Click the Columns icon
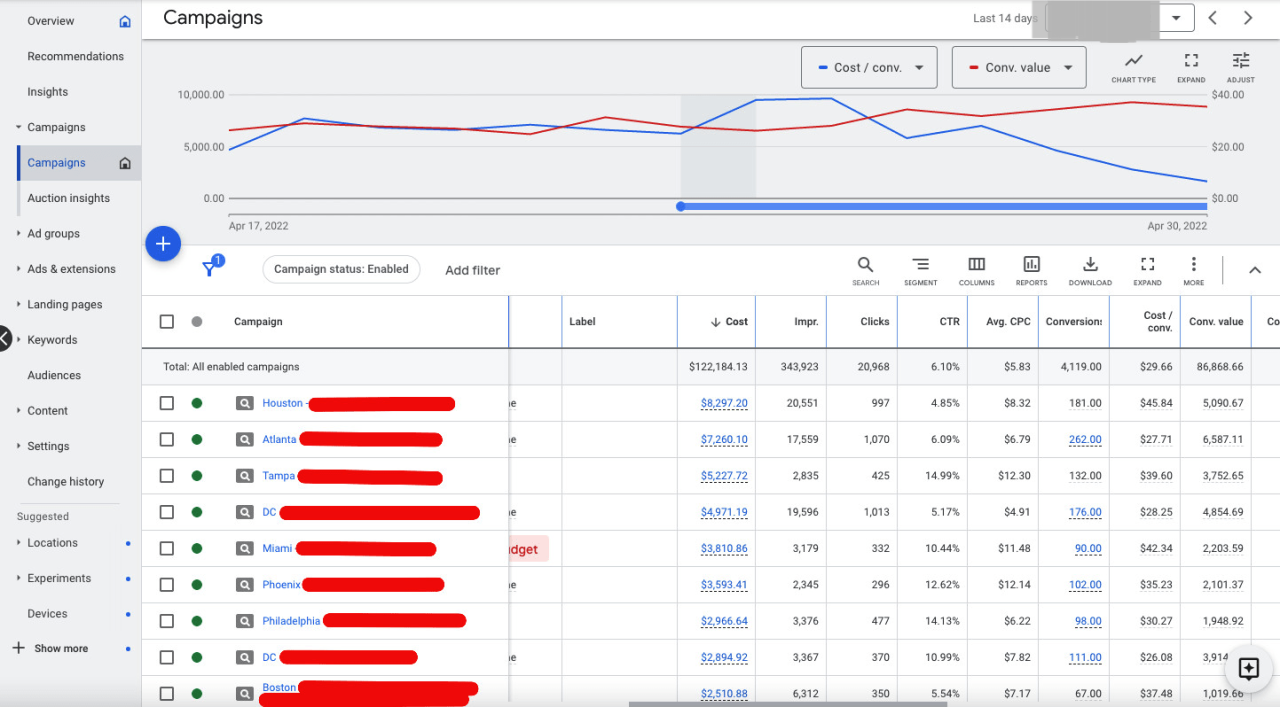The height and width of the screenshot is (707, 1280). click(x=976, y=265)
